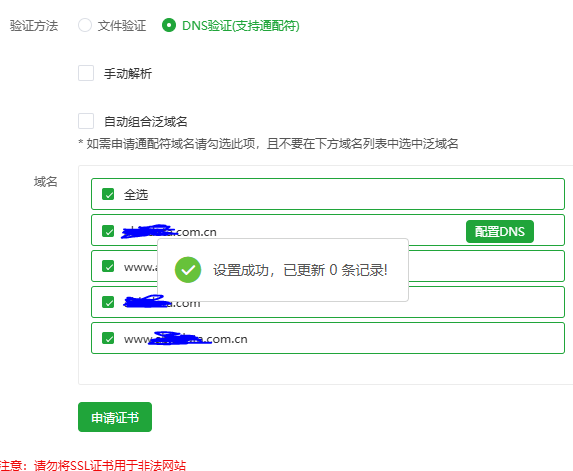Click the 设置成功 toast message text
This screenshot has width=573, height=471.
[300, 270]
